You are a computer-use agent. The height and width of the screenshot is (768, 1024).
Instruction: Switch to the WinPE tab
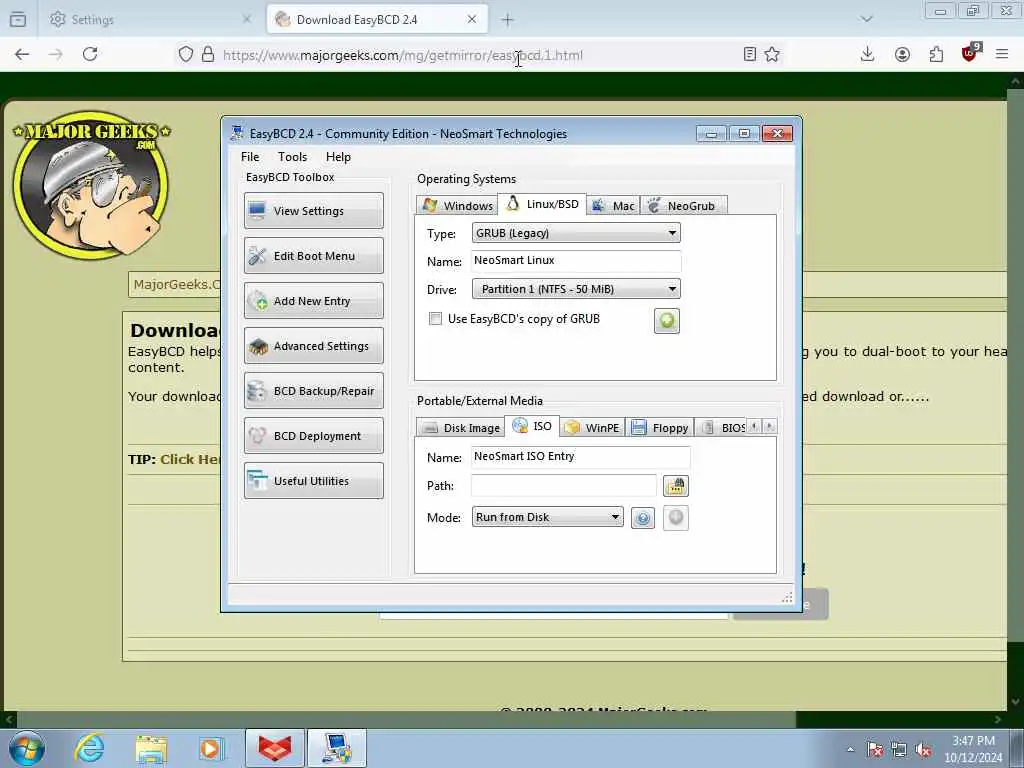click(x=592, y=427)
